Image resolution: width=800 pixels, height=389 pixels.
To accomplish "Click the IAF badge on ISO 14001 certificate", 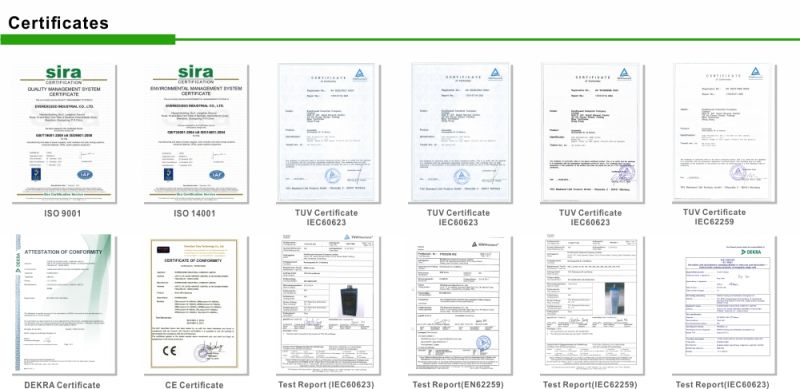I will [217, 174].
